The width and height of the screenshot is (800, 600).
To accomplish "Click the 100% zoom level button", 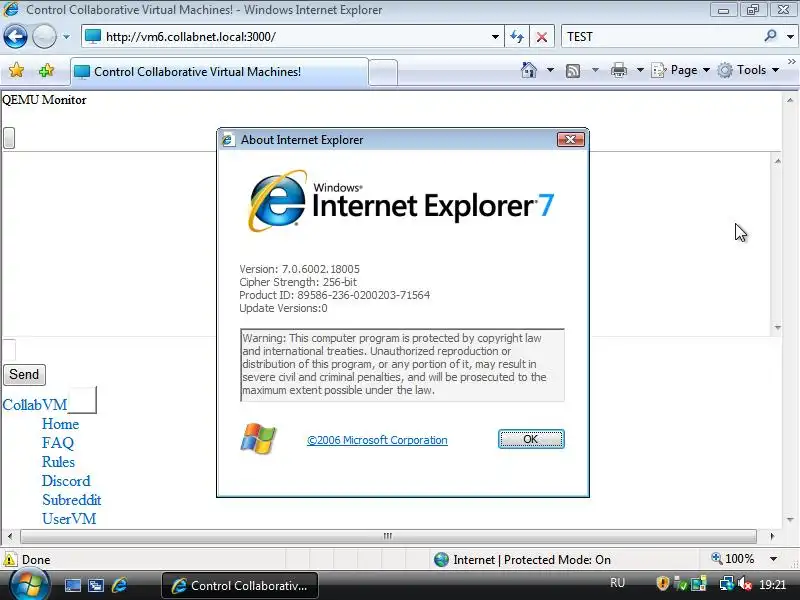I will coord(733,559).
